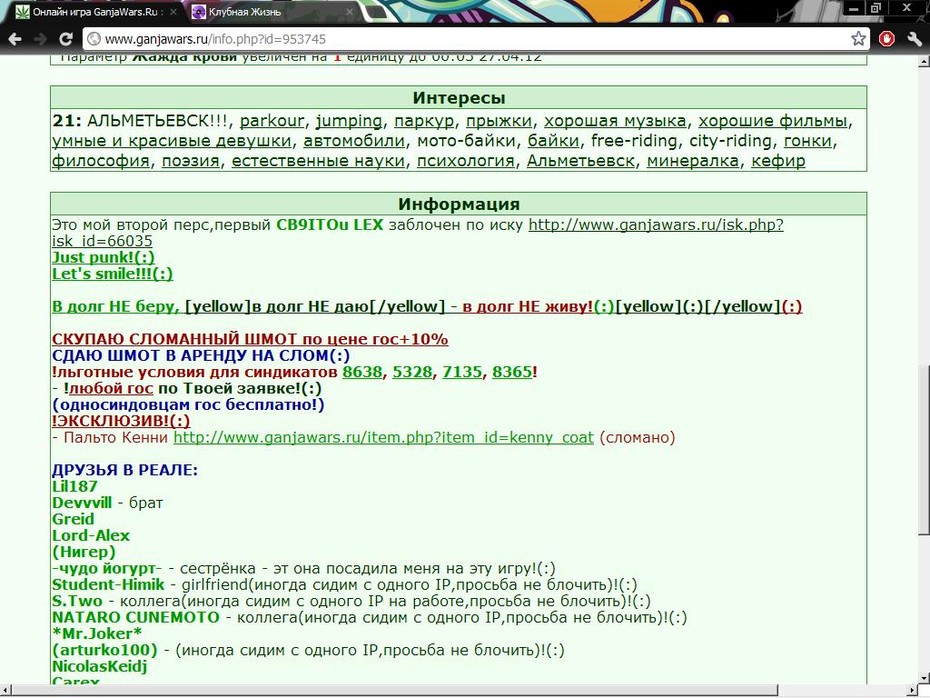Click the vertical scrollbar down arrow

tap(923, 678)
